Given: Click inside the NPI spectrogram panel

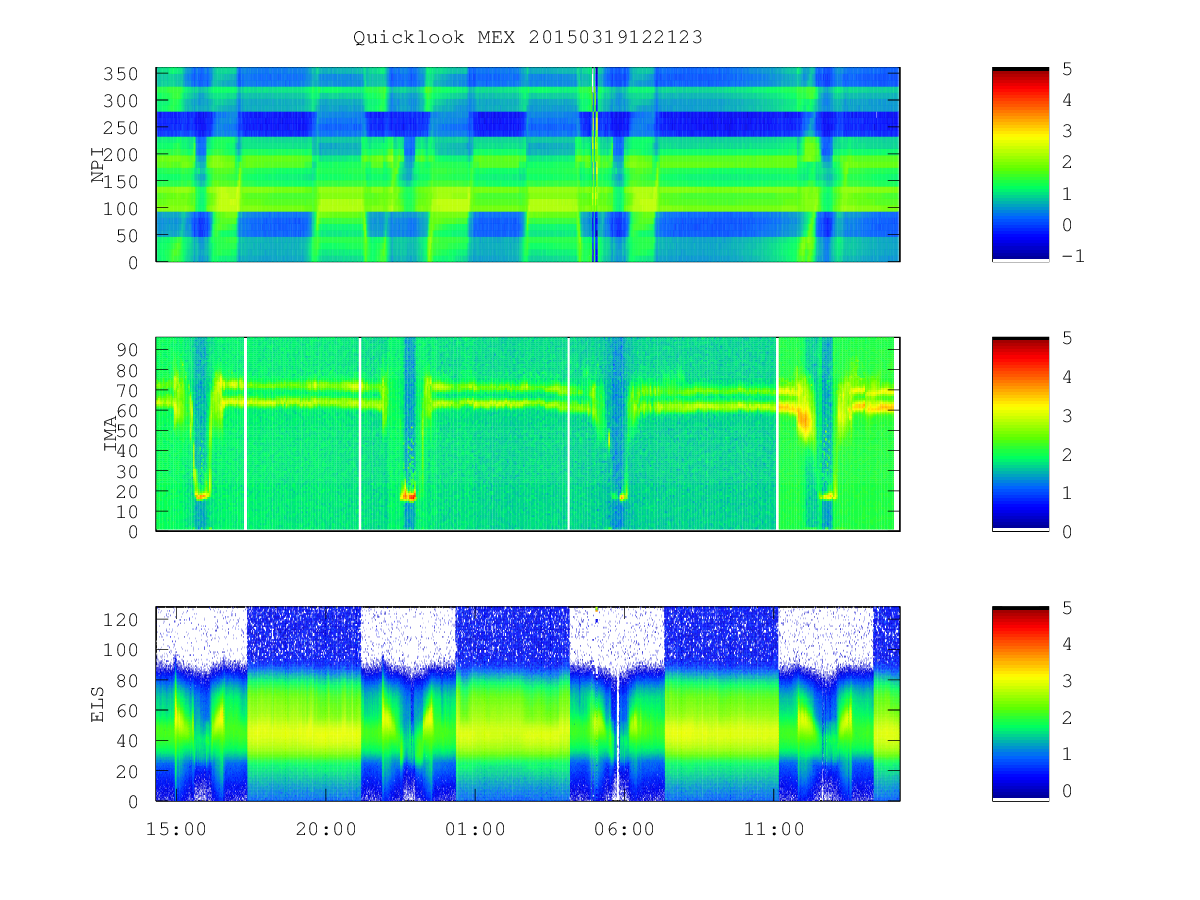Looking at the screenshot, I should [x=528, y=165].
